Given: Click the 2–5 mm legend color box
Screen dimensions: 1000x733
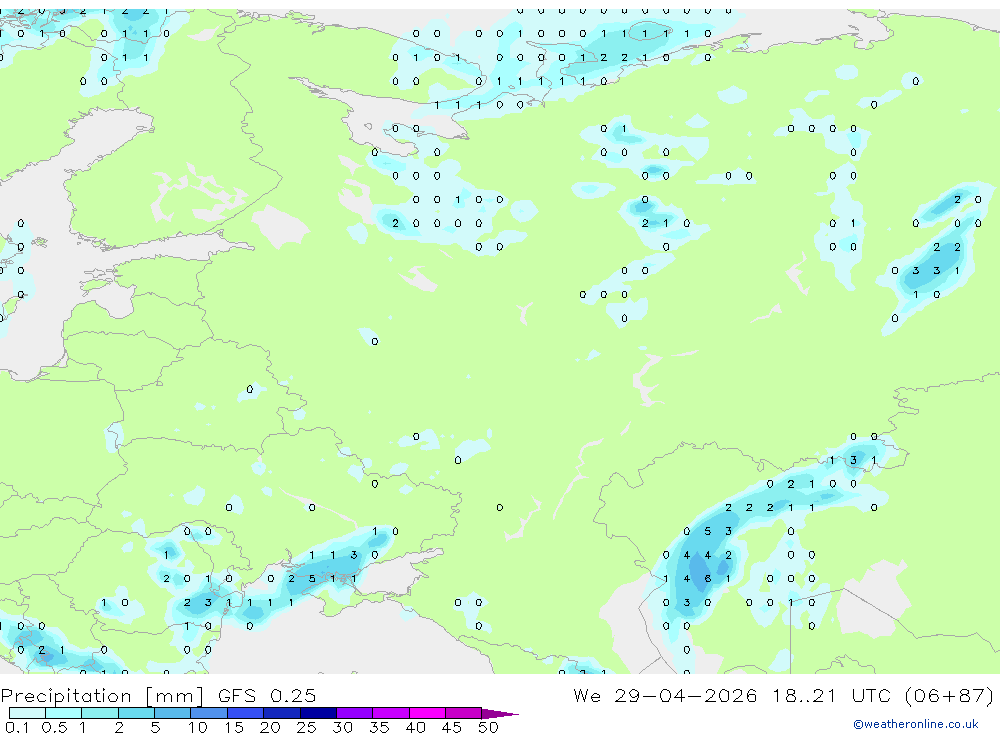Looking at the screenshot, I should 136,713.
